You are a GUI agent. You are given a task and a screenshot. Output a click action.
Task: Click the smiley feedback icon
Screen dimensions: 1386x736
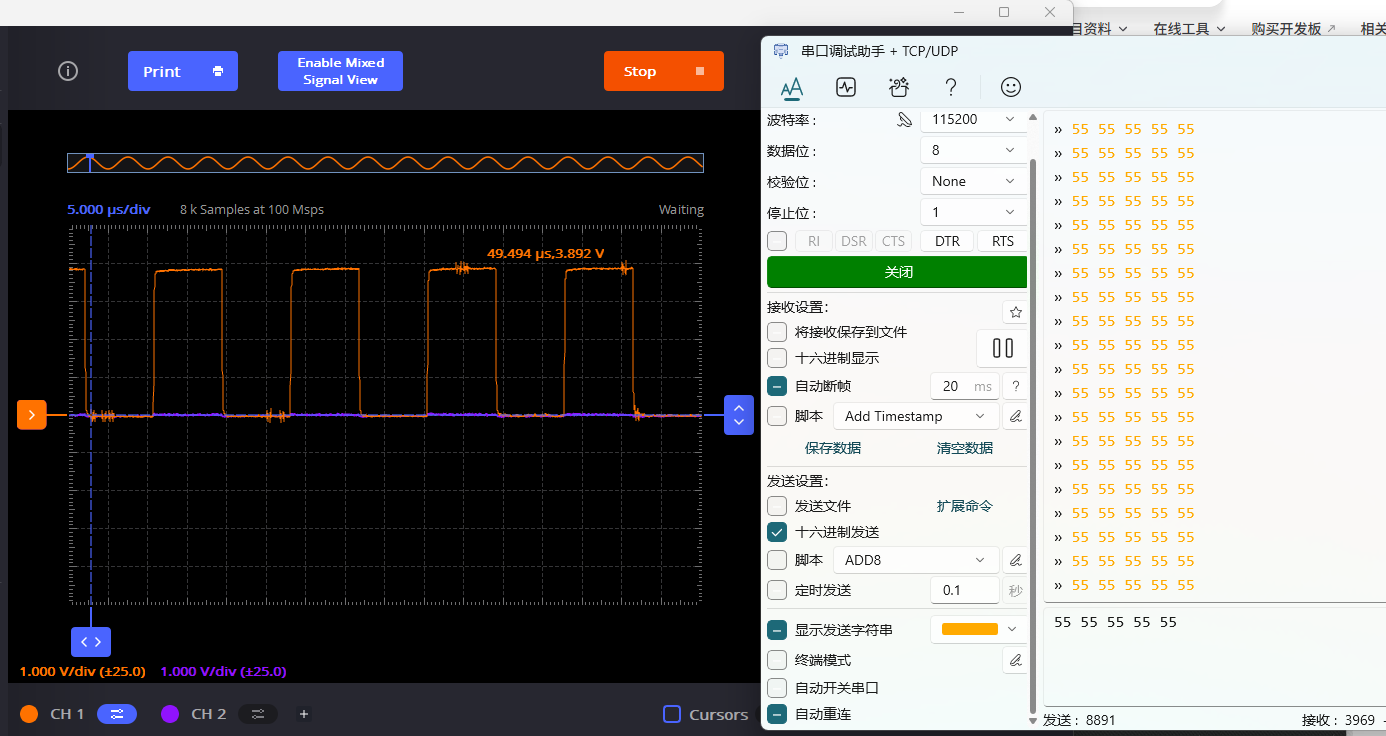click(x=1011, y=87)
